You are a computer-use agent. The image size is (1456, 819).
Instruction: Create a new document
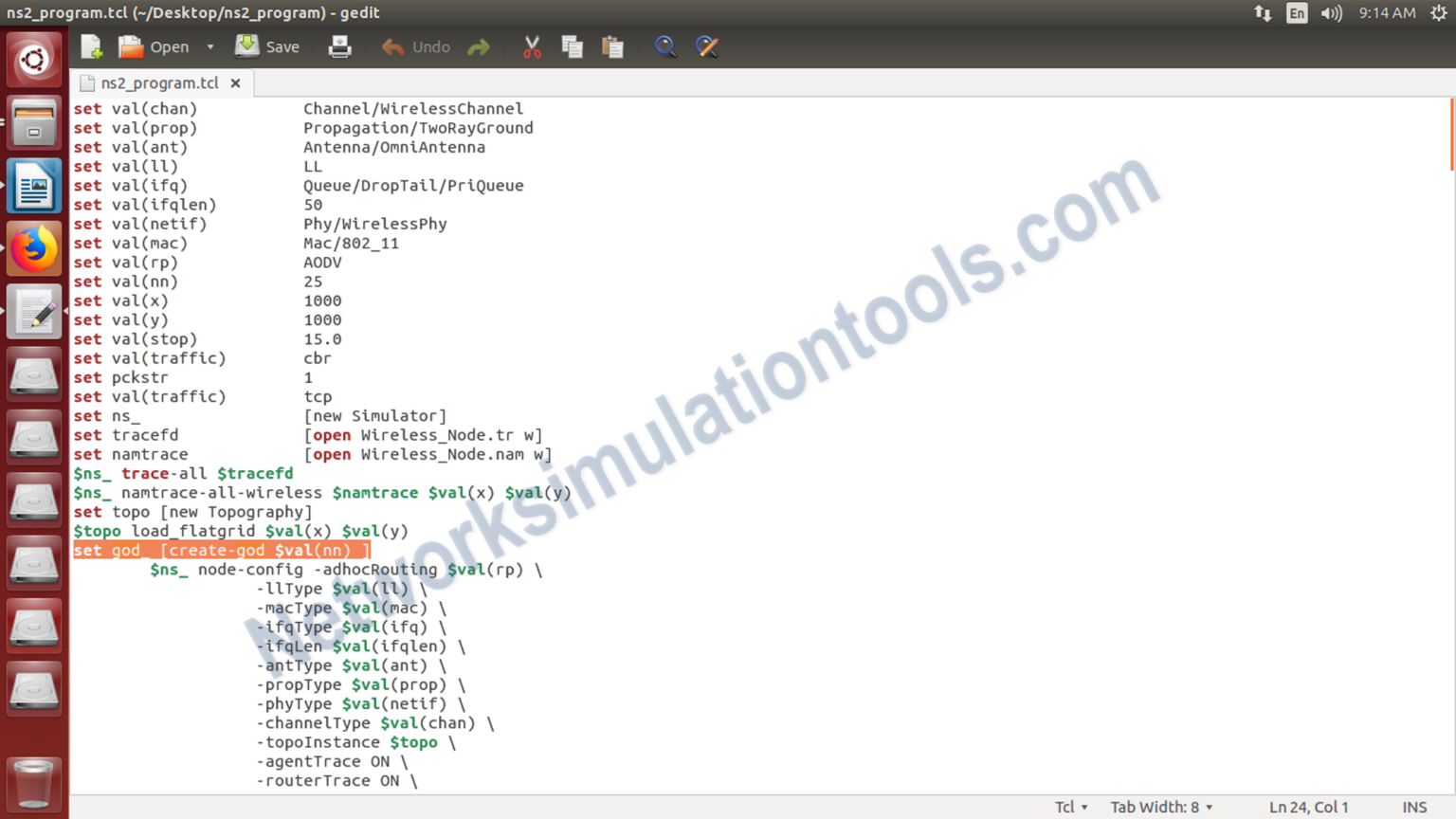90,46
